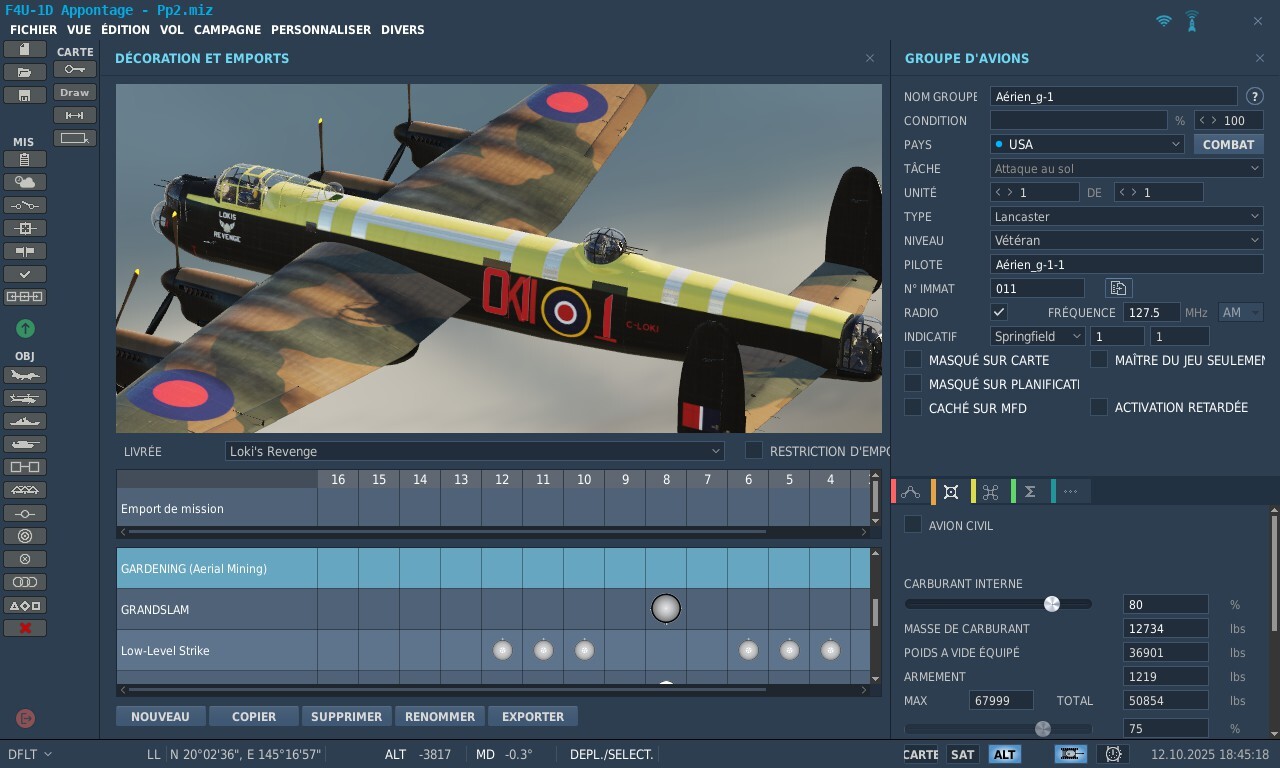Click the red X delete object icon

[25, 628]
